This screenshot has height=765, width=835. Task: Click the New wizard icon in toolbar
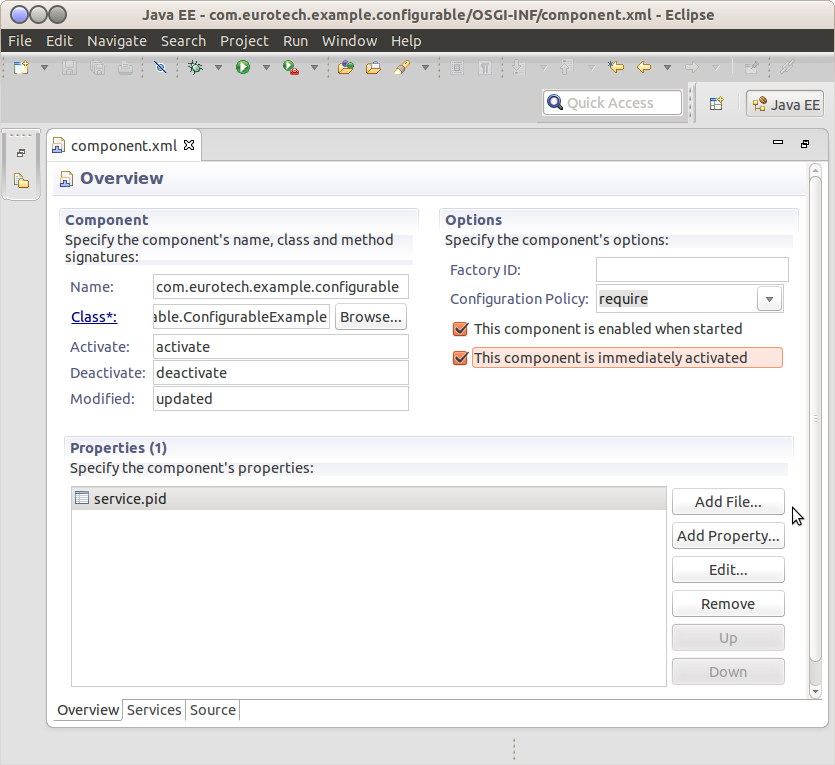point(21,68)
